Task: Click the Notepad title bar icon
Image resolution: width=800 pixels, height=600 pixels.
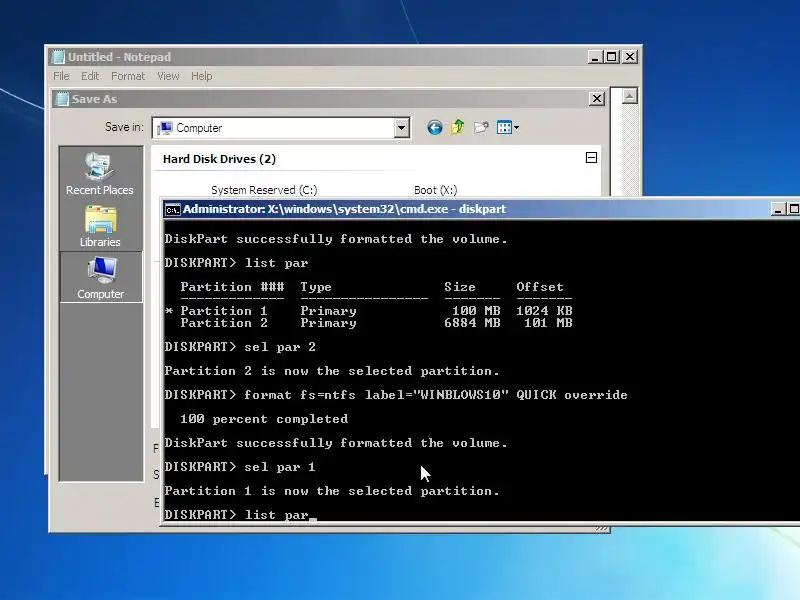Action: pyautogui.click(x=59, y=57)
